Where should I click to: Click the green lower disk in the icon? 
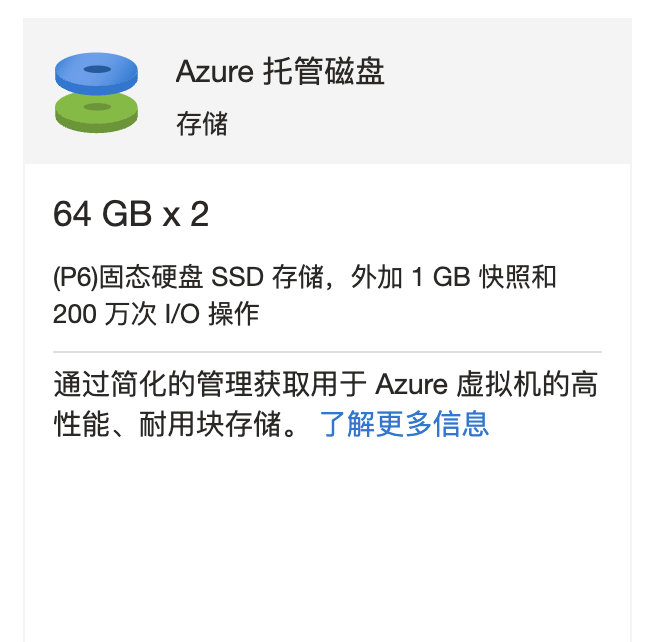point(96,113)
